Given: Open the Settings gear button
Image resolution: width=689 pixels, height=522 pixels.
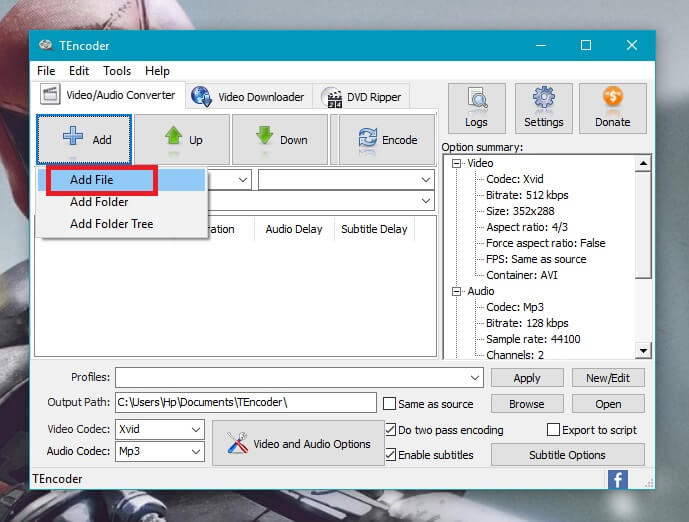Looking at the screenshot, I should pyautogui.click(x=544, y=108).
